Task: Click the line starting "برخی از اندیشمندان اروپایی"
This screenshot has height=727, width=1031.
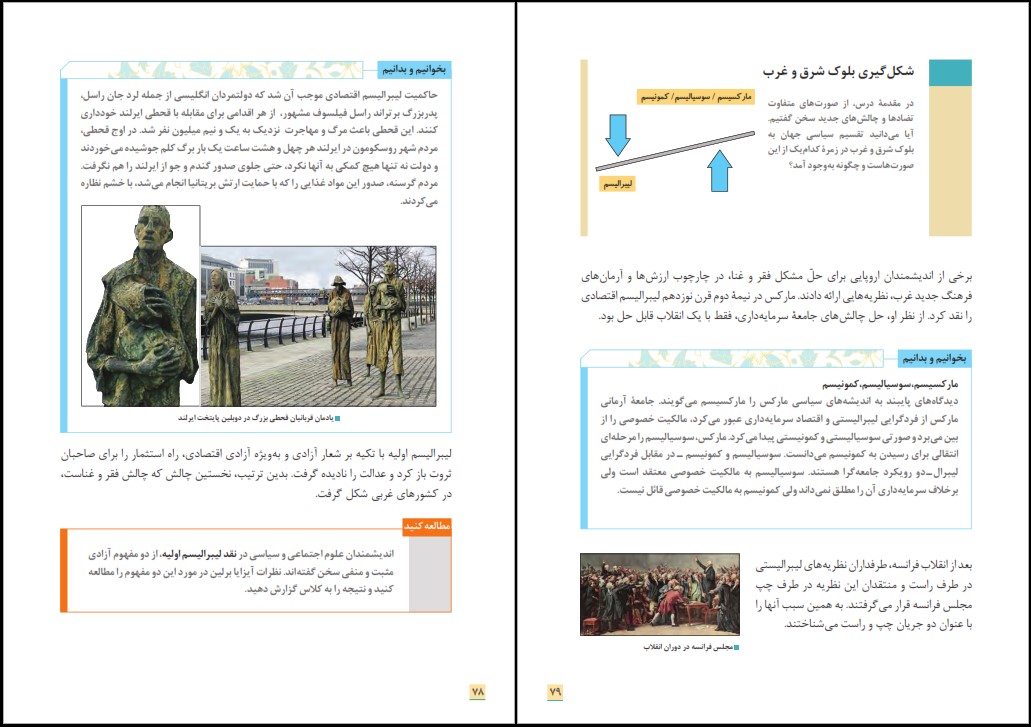Action: [777, 276]
